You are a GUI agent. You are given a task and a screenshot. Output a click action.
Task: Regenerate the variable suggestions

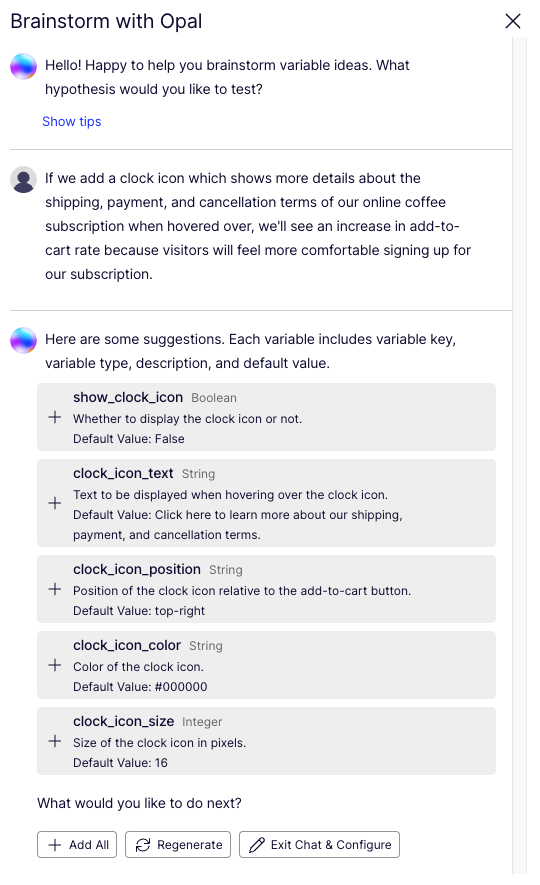tap(178, 845)
